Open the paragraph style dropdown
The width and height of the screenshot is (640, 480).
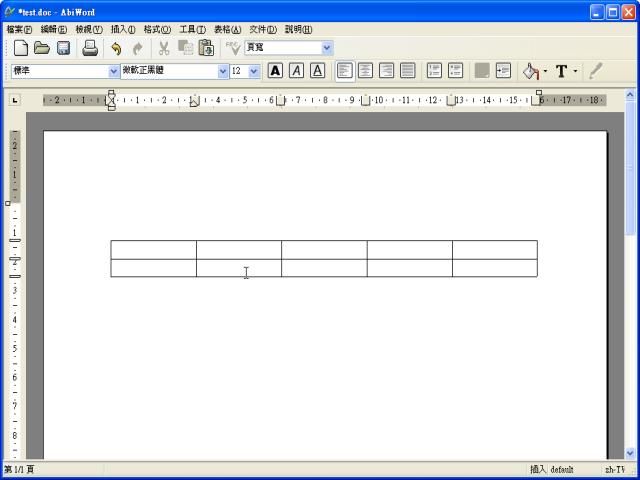pos(113,71)
